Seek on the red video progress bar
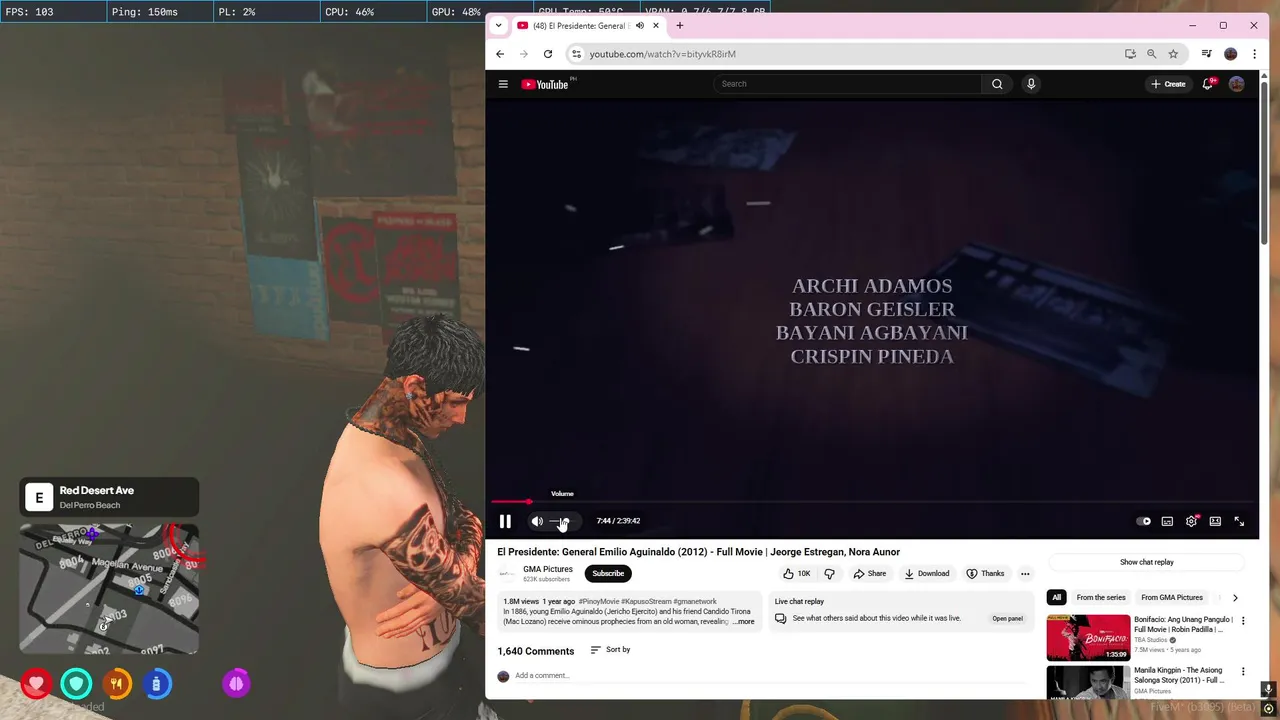This screenshot has height=720, width=1280. [872, 502]
